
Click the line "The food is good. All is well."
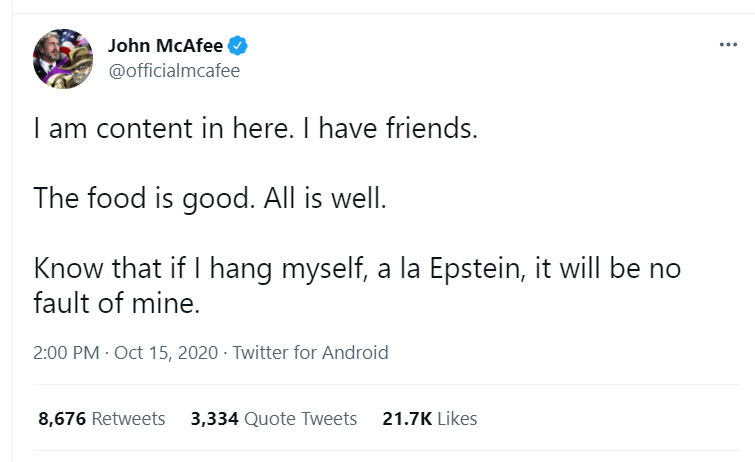[x=209, y=198]
